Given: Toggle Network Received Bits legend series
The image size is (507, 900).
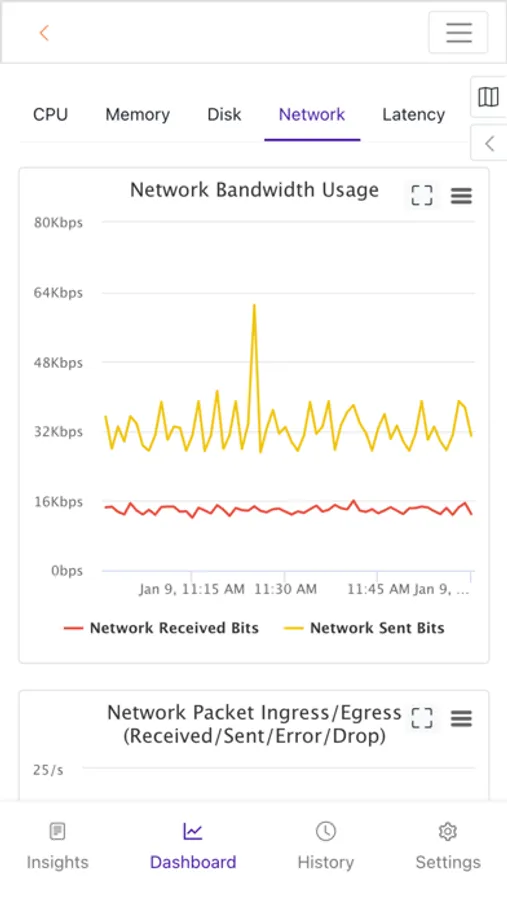Looking at the screenshot, I should coord(161,628).
